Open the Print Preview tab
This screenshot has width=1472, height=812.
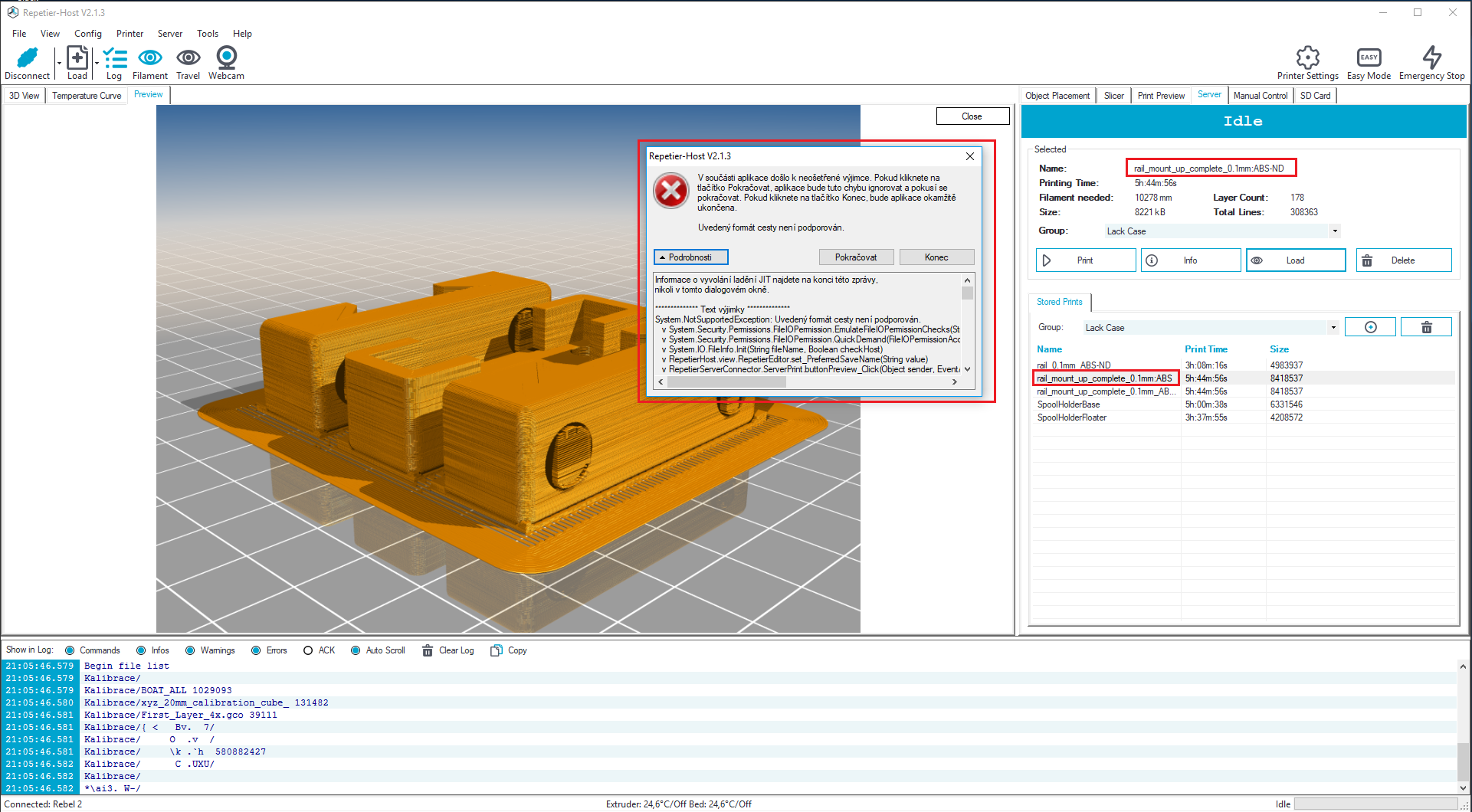[x=1161, y=96]
